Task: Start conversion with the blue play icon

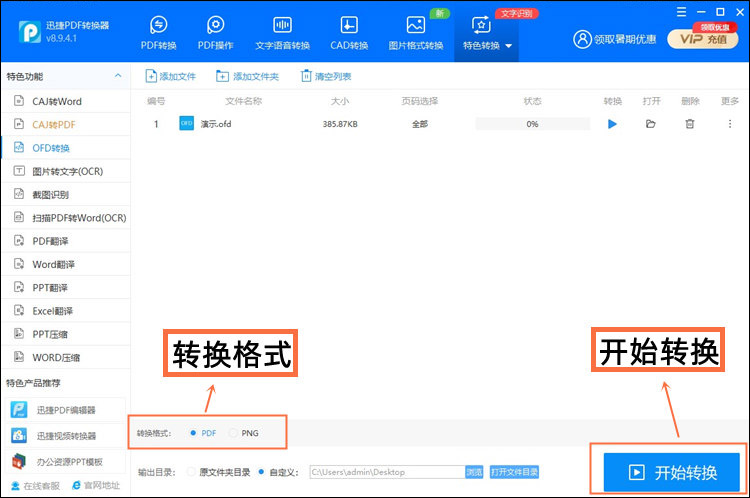Action: [612, 124]
